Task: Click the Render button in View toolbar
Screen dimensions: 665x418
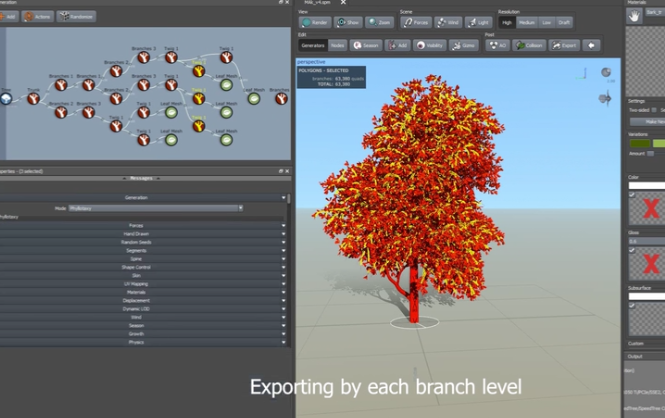Action: [x=315, y=22]
